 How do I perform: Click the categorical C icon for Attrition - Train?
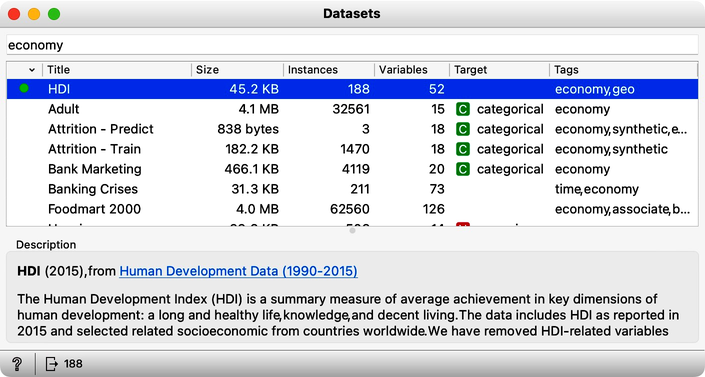point(463,149)
